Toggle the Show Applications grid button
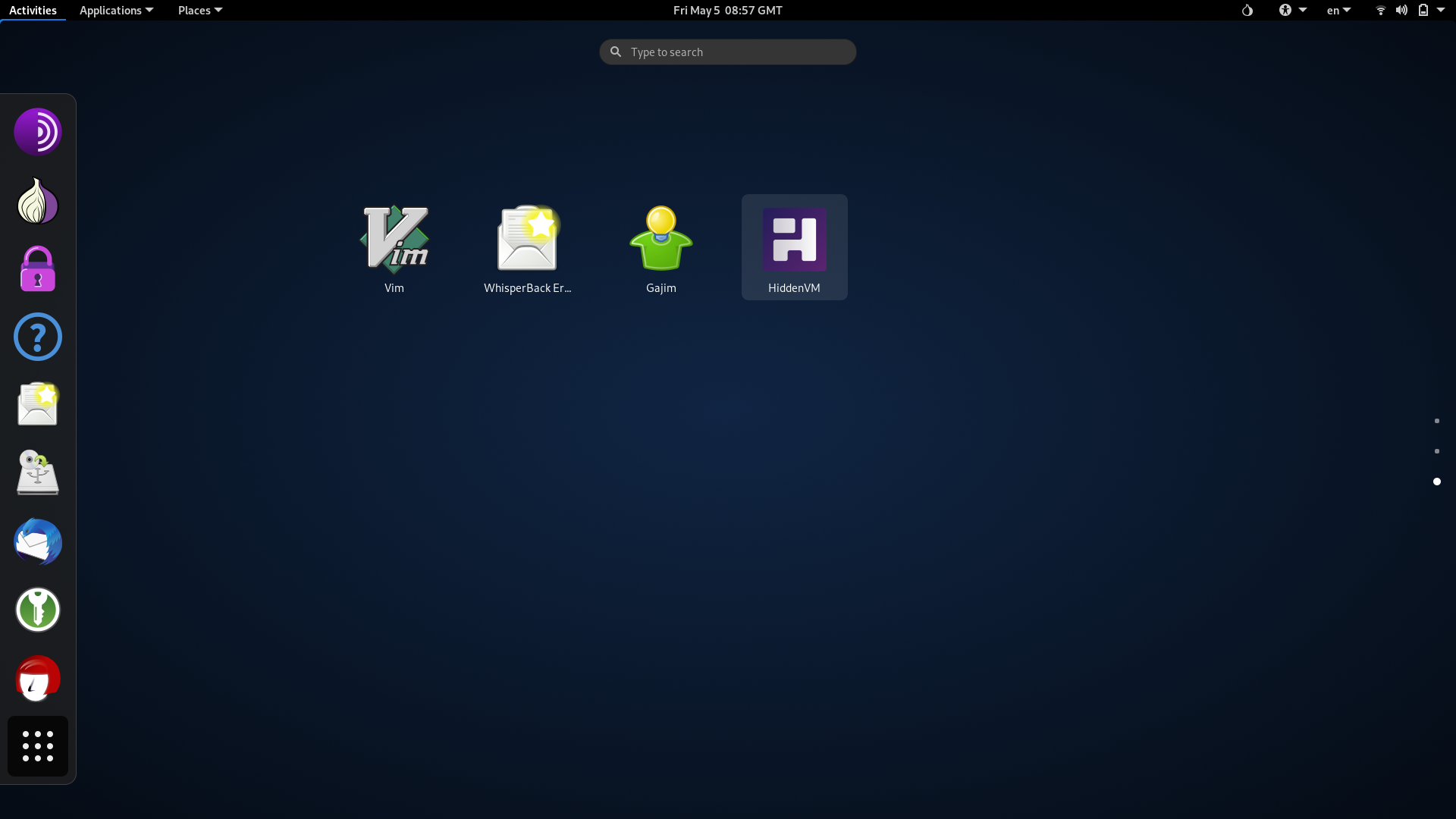Viewport: 1456px width, 819px height. coord(37,746)
